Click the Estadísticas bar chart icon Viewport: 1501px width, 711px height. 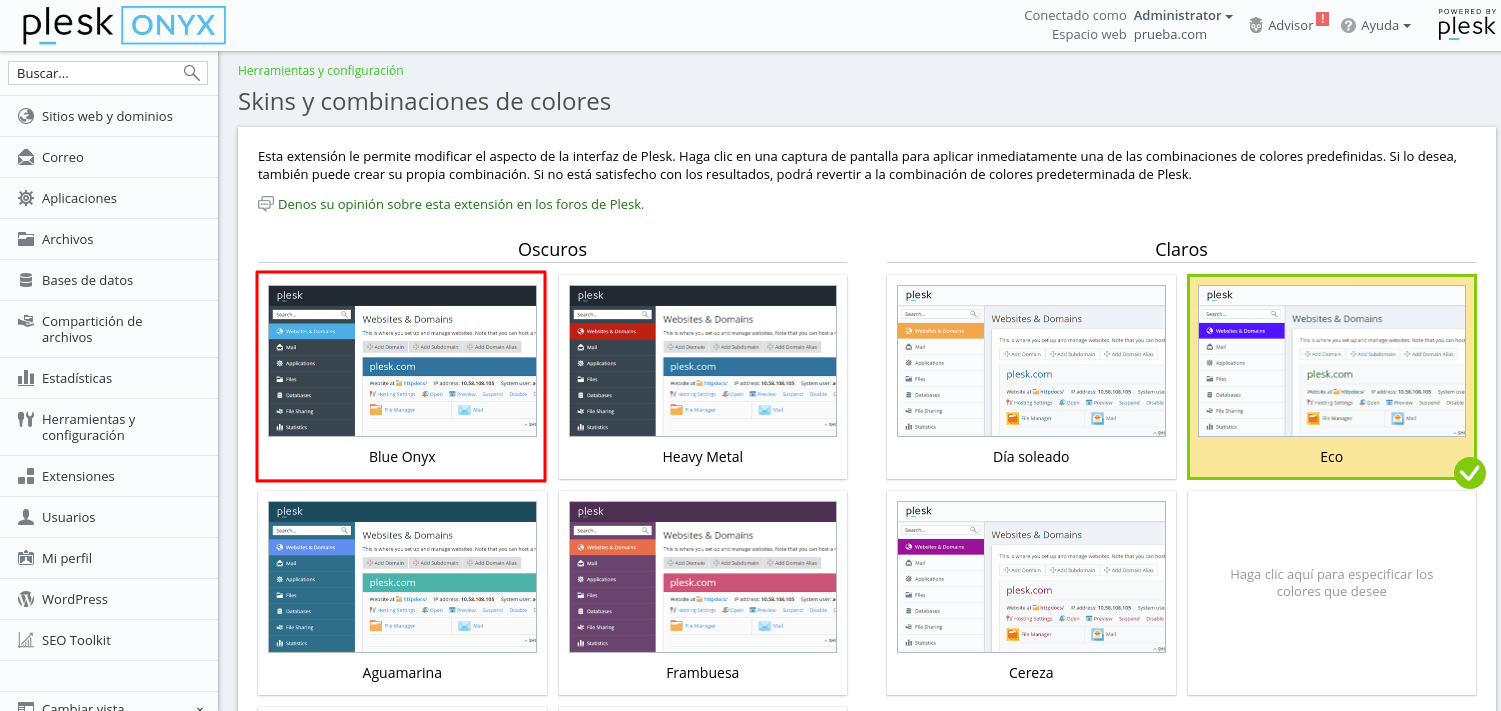point(26,378)
